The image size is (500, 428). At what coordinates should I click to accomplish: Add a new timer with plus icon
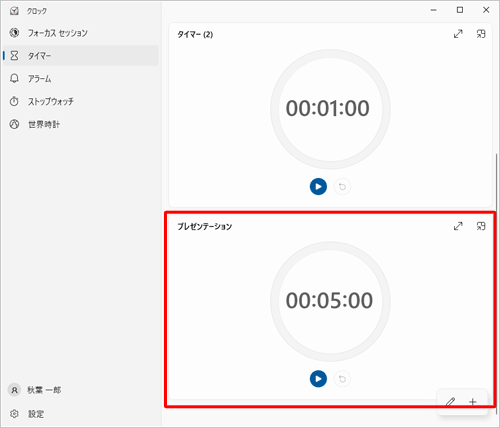tap(473, 402)
